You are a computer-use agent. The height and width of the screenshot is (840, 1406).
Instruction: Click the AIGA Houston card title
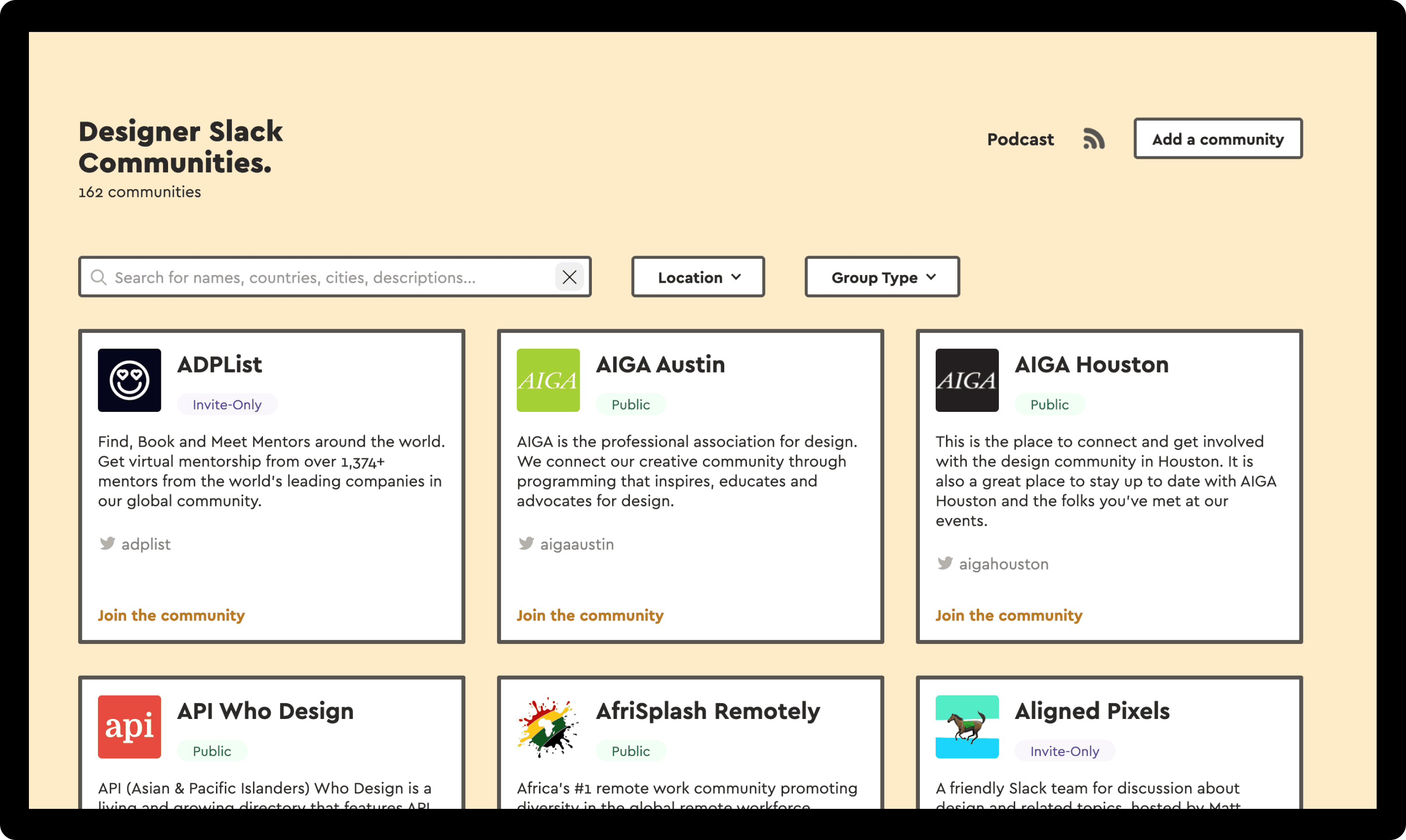pos(1092,364)
